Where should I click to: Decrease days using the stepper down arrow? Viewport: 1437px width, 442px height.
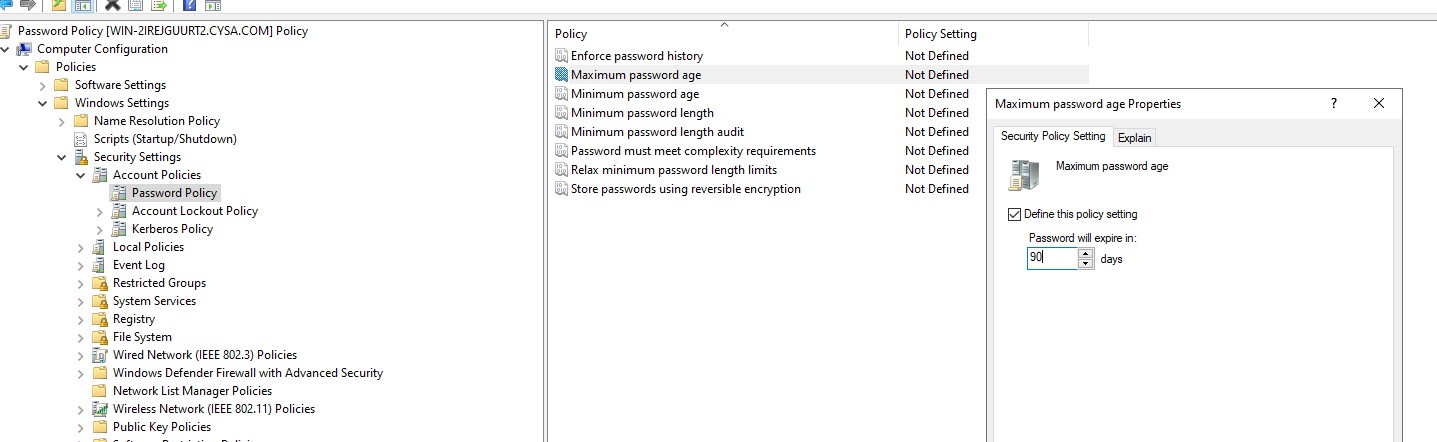1086,264
